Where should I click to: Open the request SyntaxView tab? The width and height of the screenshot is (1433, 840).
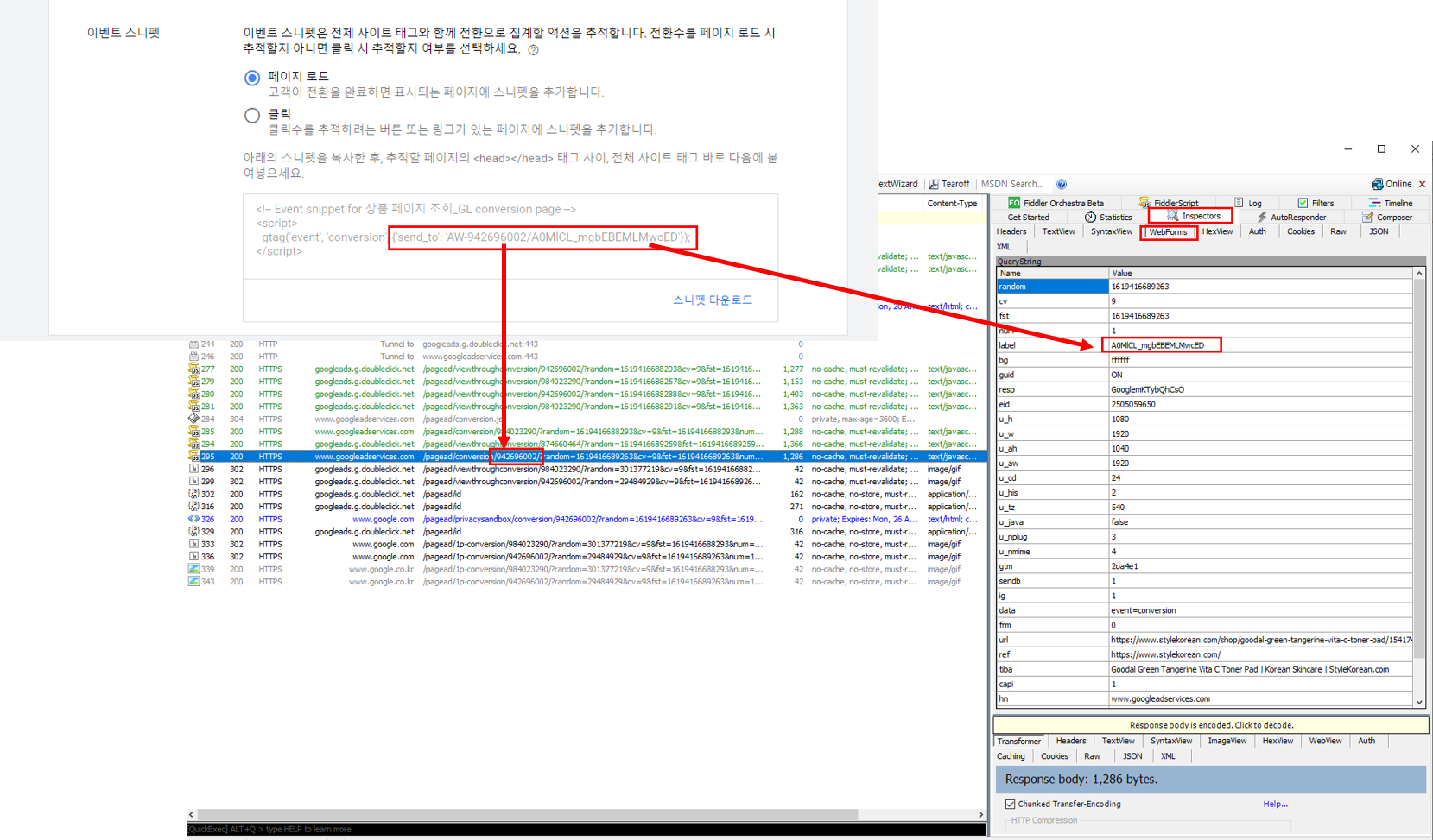(x=1111, y=231)
